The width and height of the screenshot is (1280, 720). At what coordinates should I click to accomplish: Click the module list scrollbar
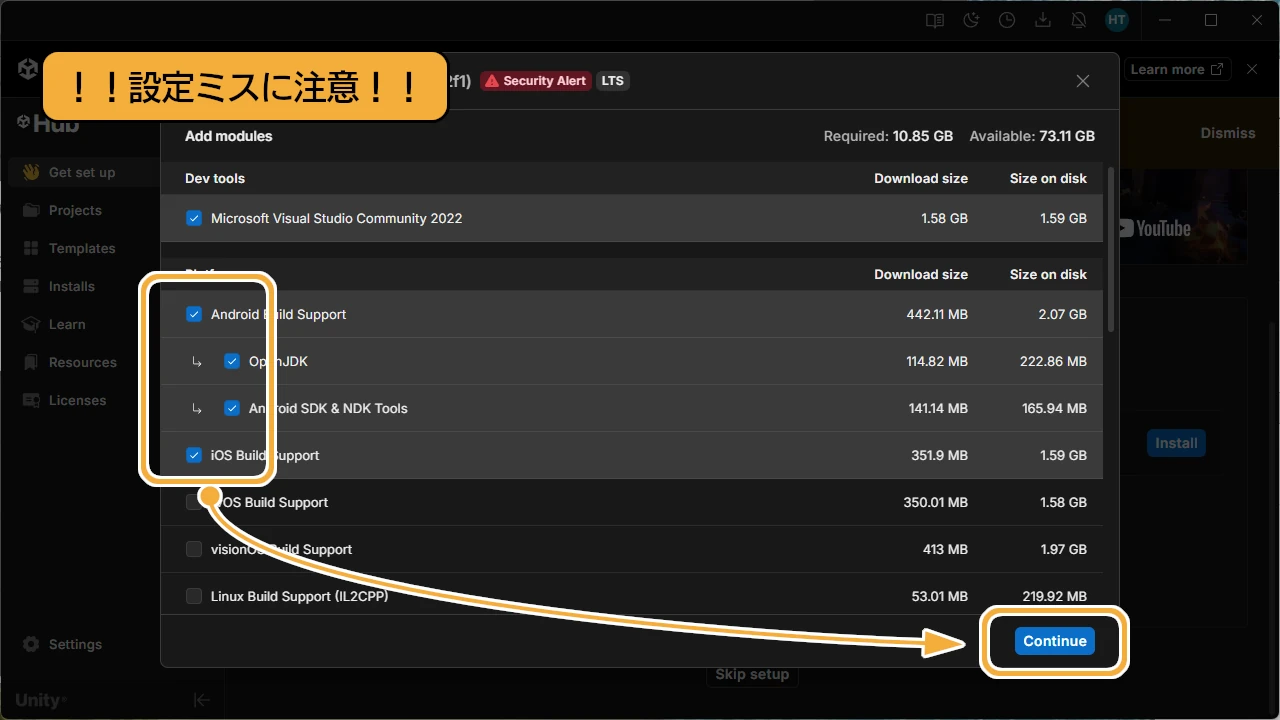pyautogui.click(x=1110, y=250)
